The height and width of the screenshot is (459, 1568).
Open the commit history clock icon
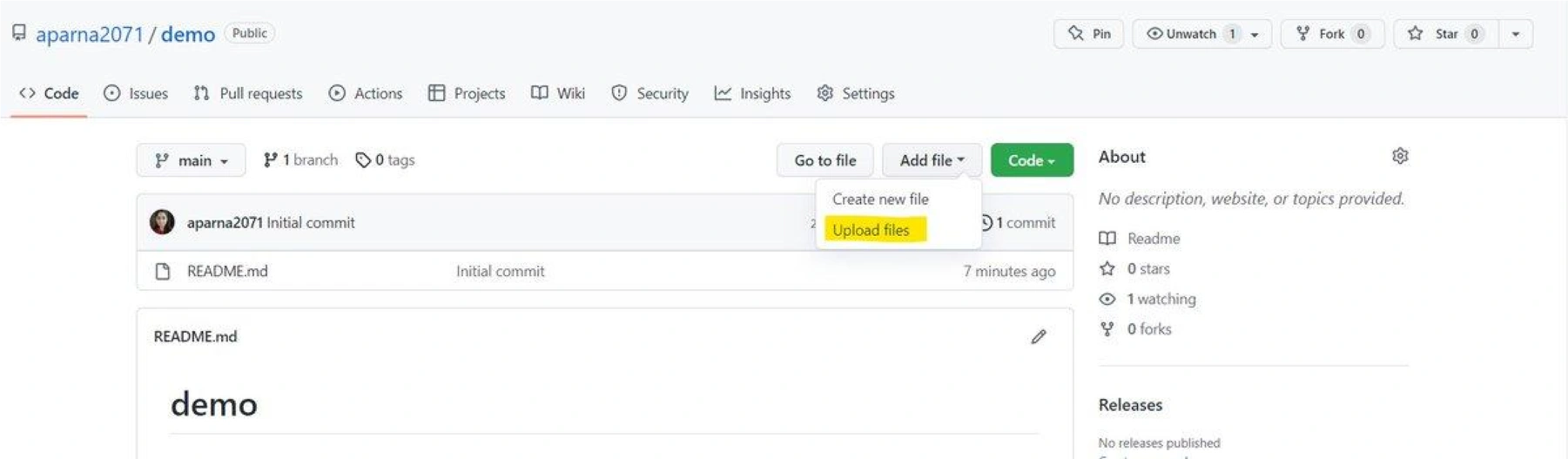point(986,223)
